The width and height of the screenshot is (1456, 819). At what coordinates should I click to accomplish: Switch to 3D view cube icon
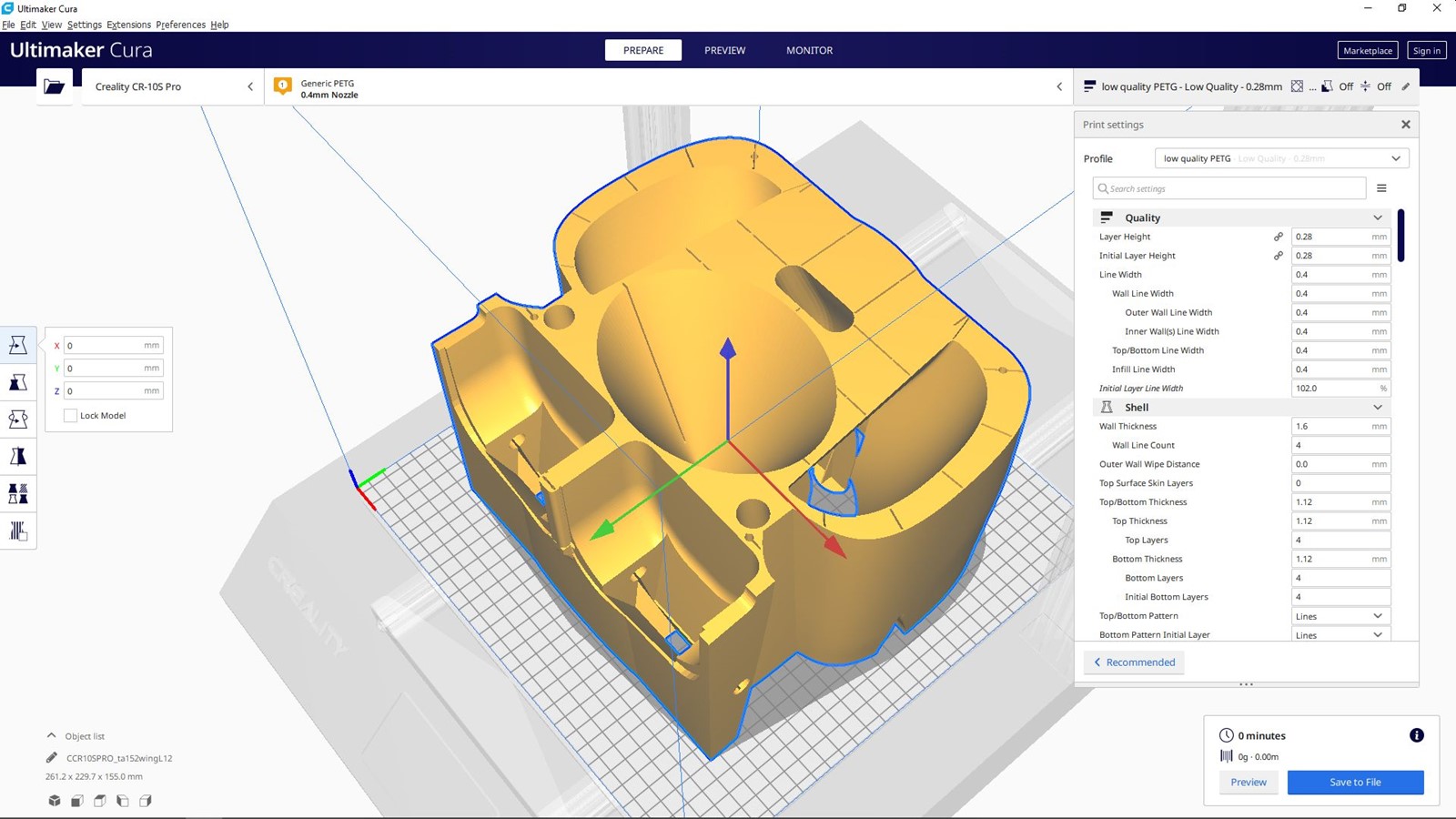coord(55,801)
